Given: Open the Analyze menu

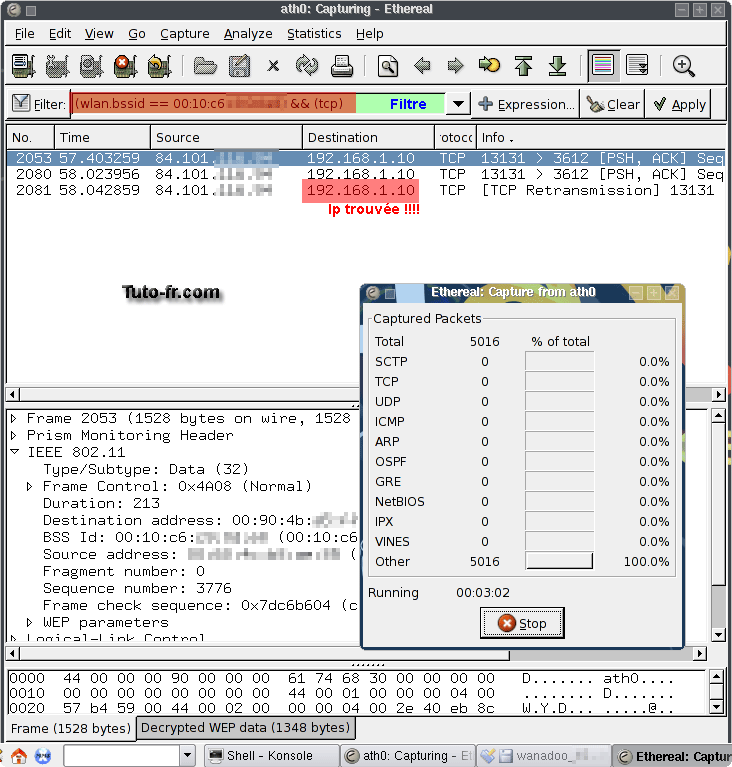Looking at the screenshot, I should click(248, 34).
